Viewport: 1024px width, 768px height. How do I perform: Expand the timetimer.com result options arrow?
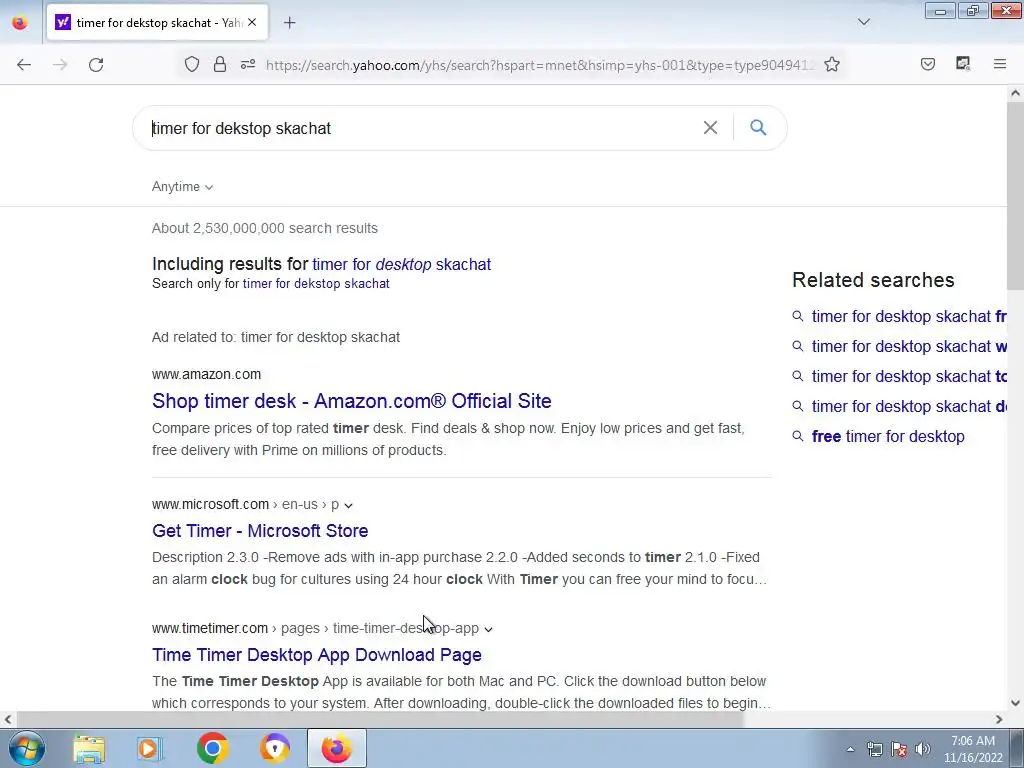[x=488, y=629]
